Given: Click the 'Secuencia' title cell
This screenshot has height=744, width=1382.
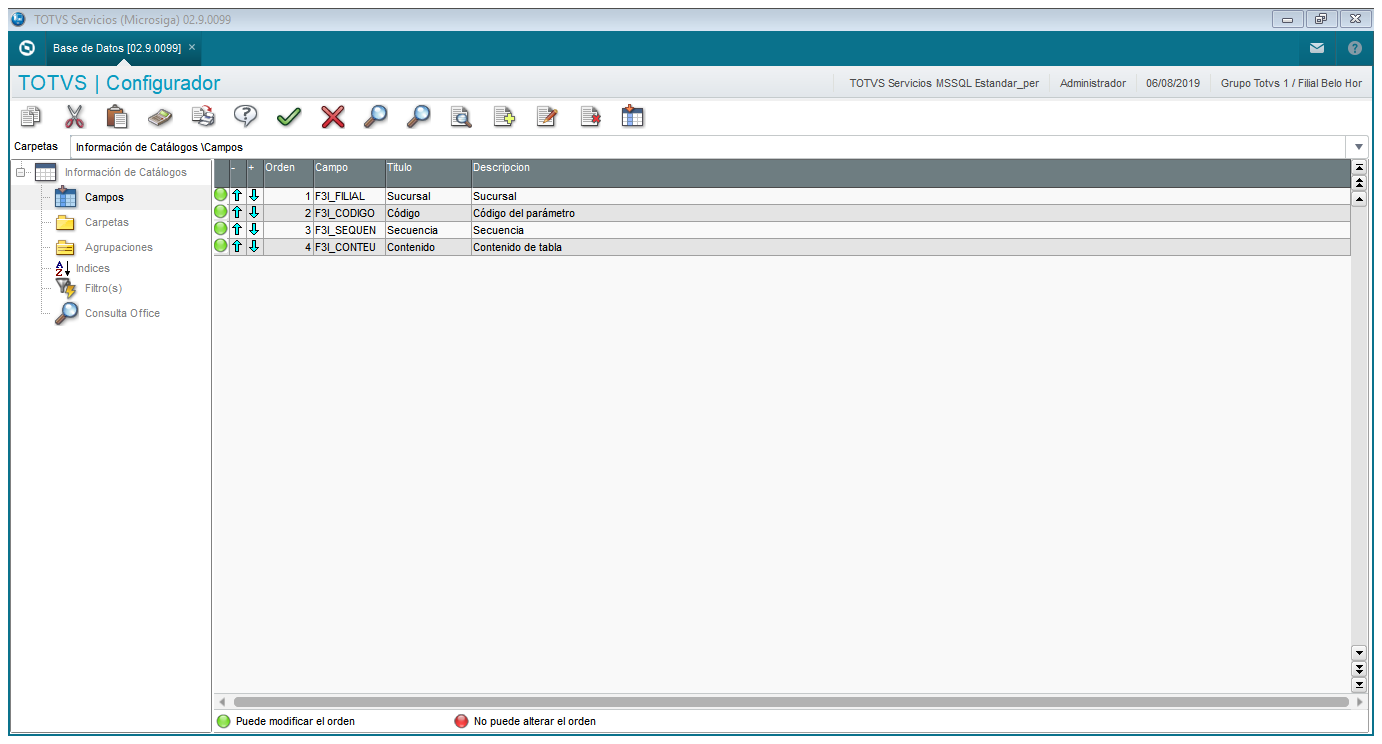Looking at the screenshot, I should 428,230.
